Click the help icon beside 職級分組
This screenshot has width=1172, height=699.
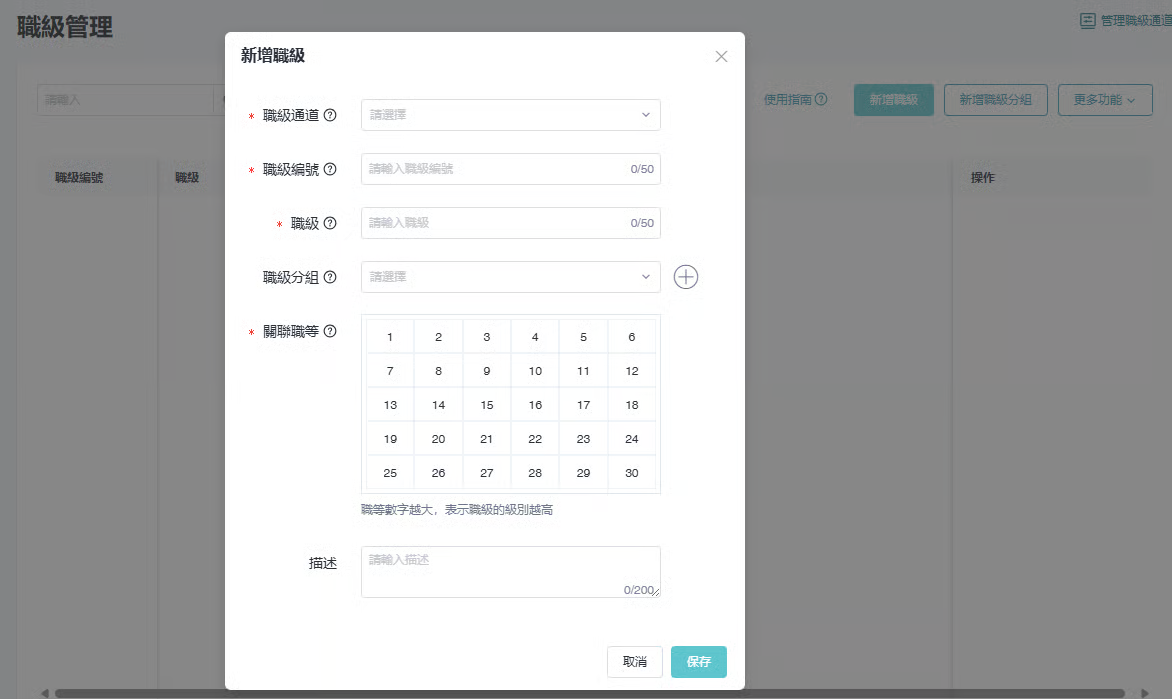pos(330,277)
